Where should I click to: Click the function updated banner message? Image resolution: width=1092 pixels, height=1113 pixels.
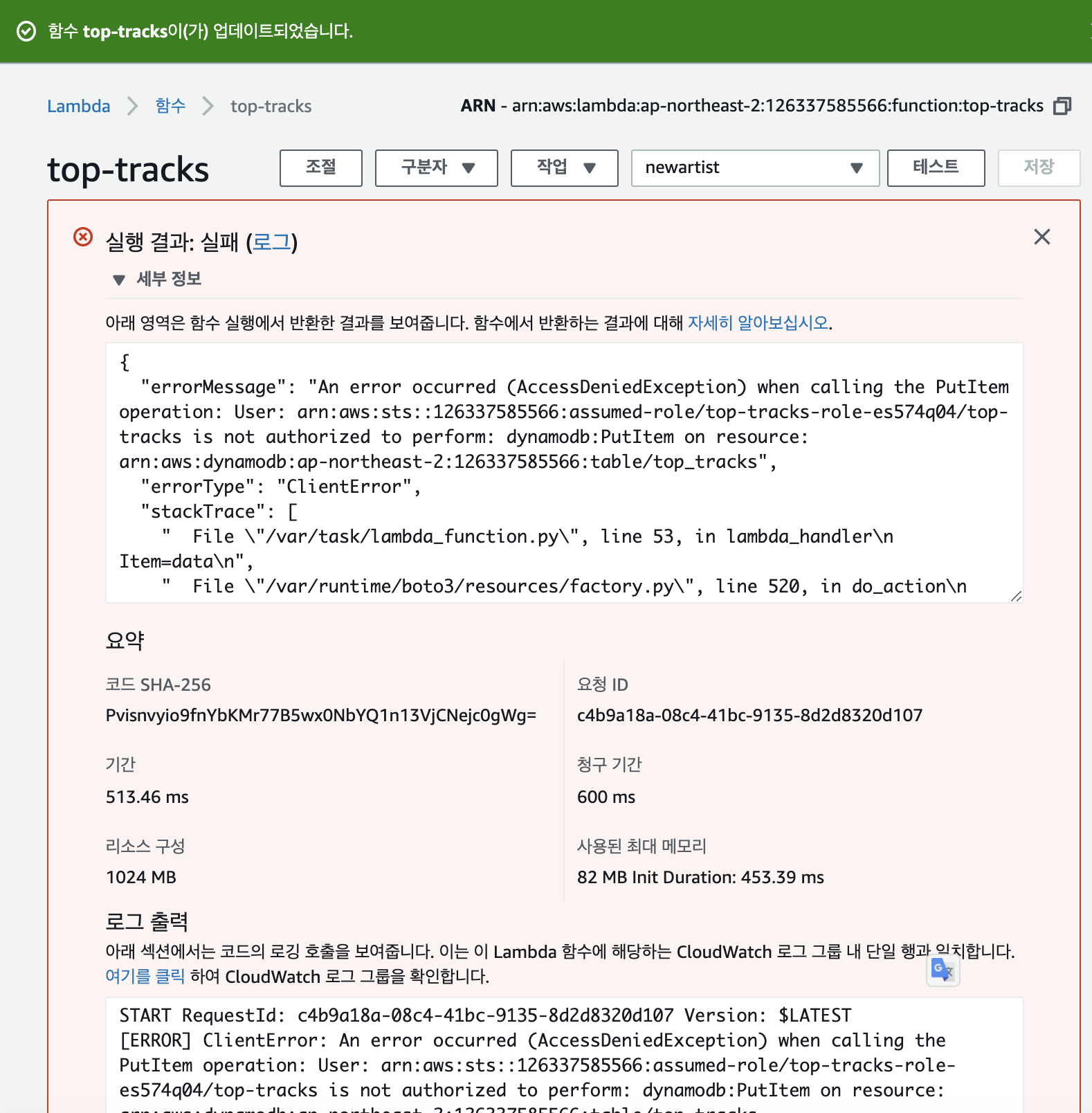pos(201,31)
